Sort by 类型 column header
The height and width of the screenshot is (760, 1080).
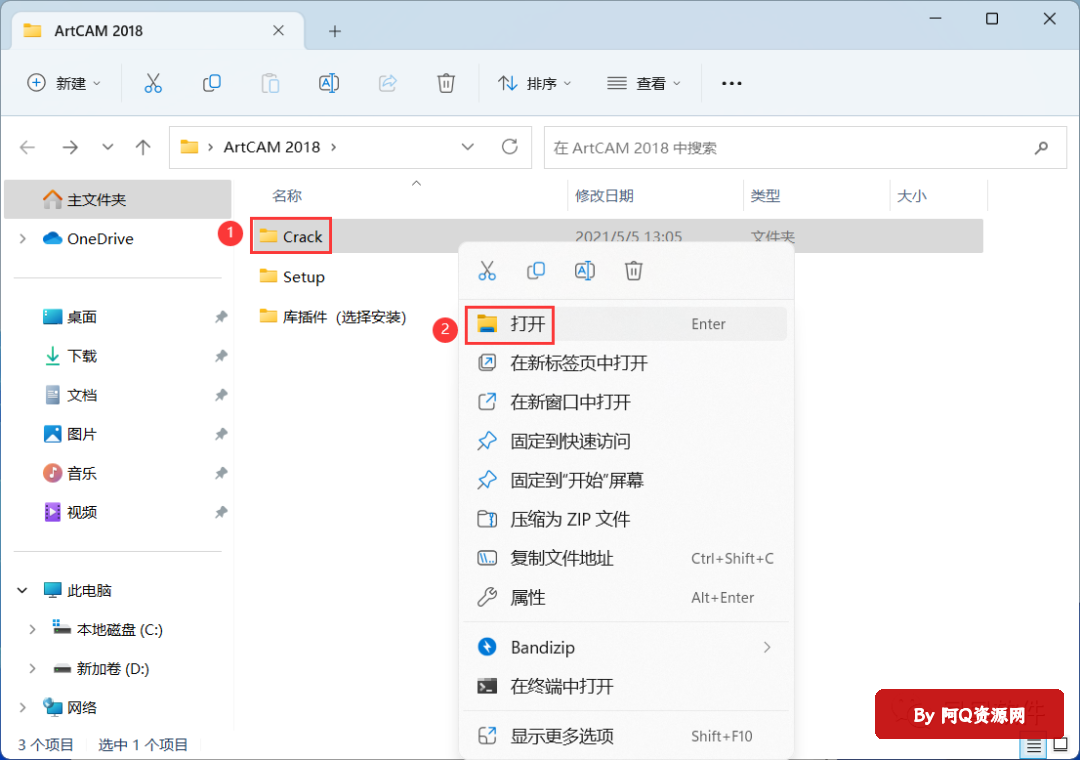pos(765,196)
